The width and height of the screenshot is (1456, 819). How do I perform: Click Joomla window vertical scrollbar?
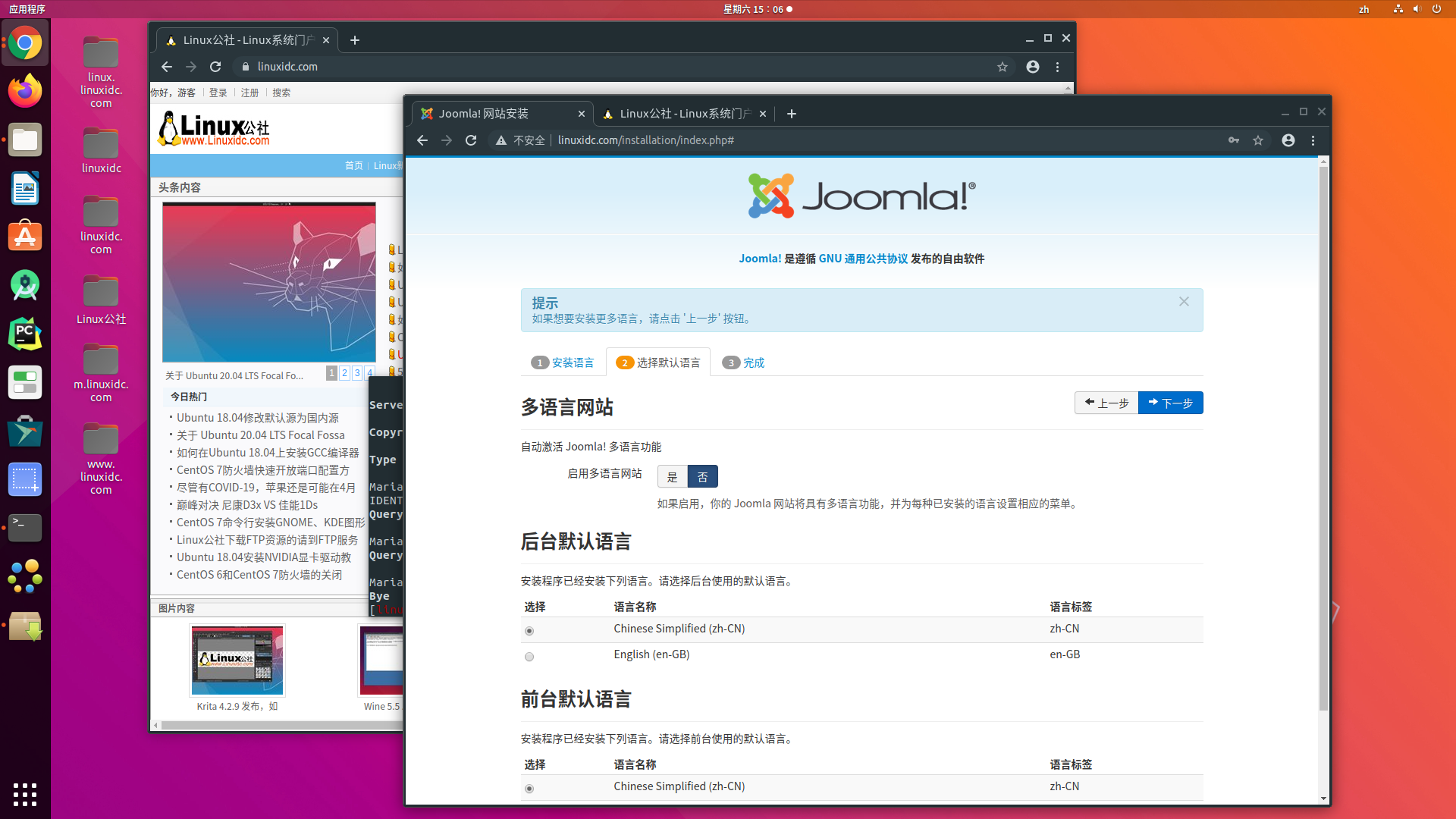(1323, 438)
